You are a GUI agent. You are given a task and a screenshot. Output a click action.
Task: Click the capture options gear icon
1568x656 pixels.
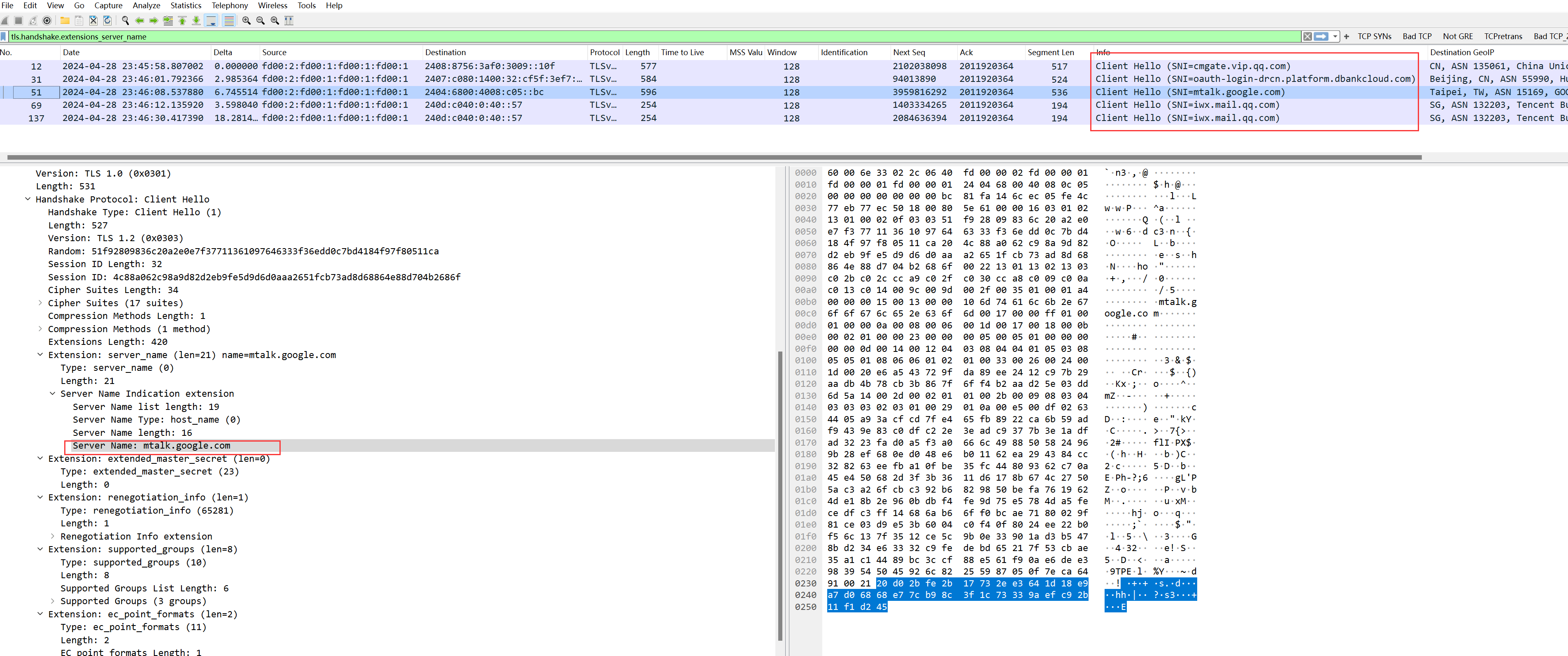click(46, 20)
